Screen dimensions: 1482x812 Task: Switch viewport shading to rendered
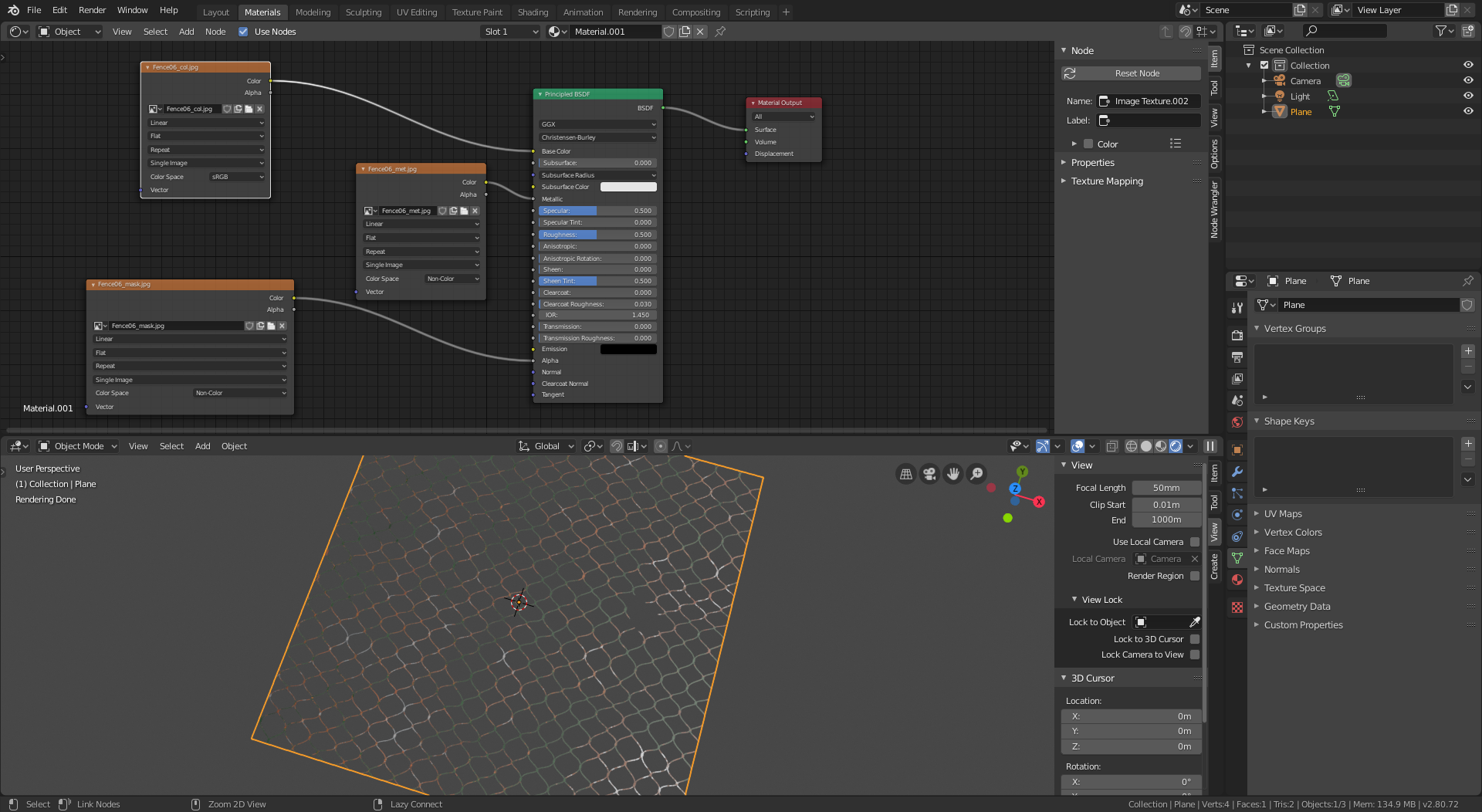[x=1176, y=446]
